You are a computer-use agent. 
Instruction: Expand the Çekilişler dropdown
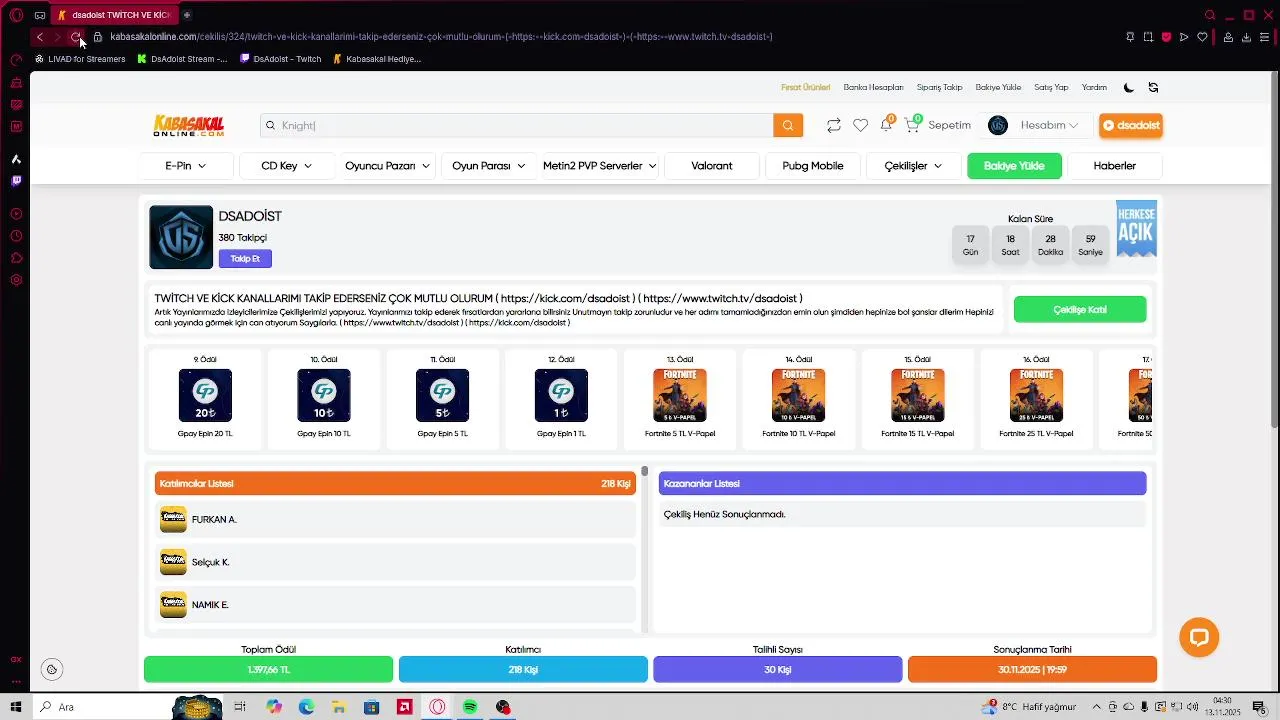coord(913,166)
